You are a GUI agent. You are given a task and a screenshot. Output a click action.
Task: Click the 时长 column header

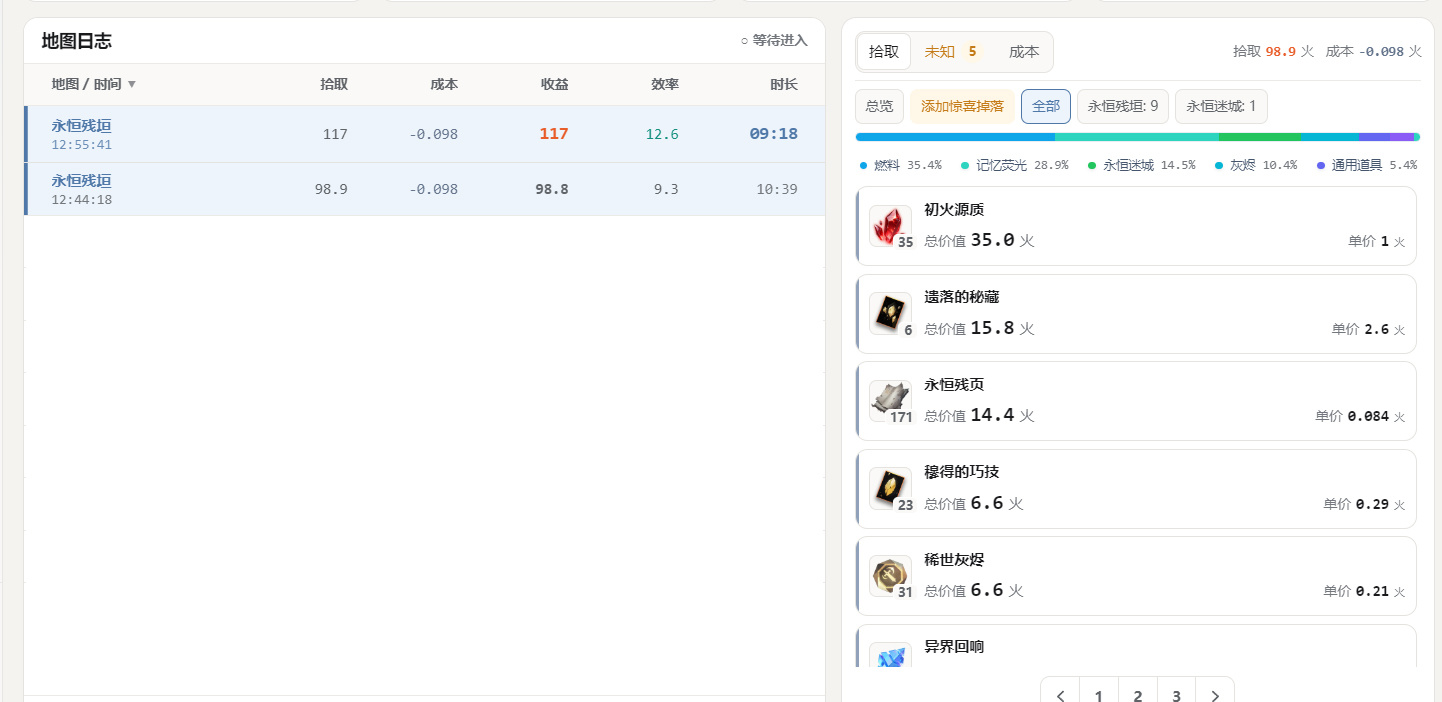tap(784, 84)
